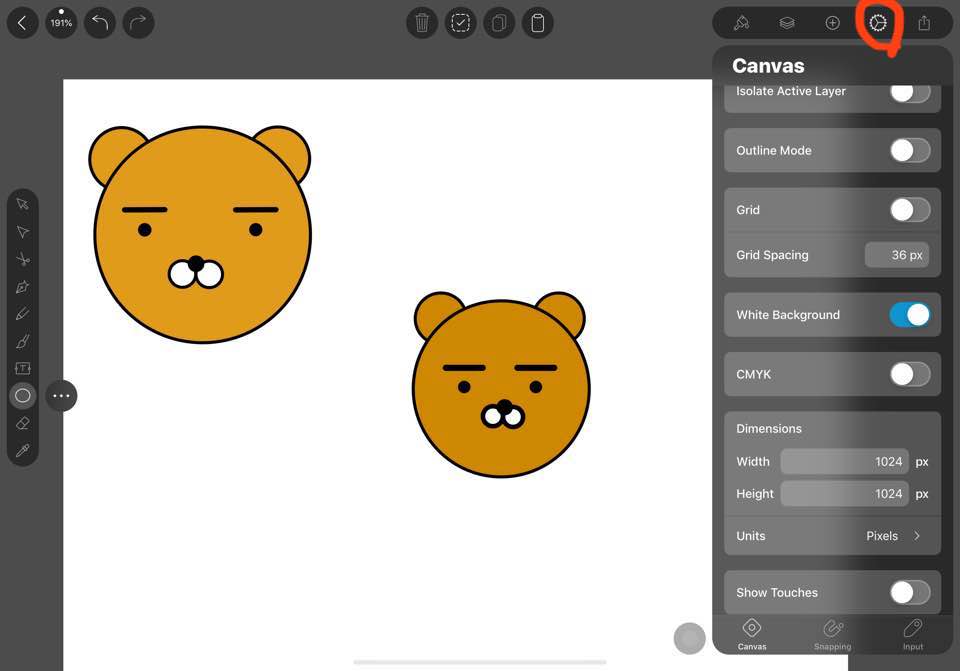Open the Add/insert plus menu
This screenshot has width=960, height=671.
point(832,23)
